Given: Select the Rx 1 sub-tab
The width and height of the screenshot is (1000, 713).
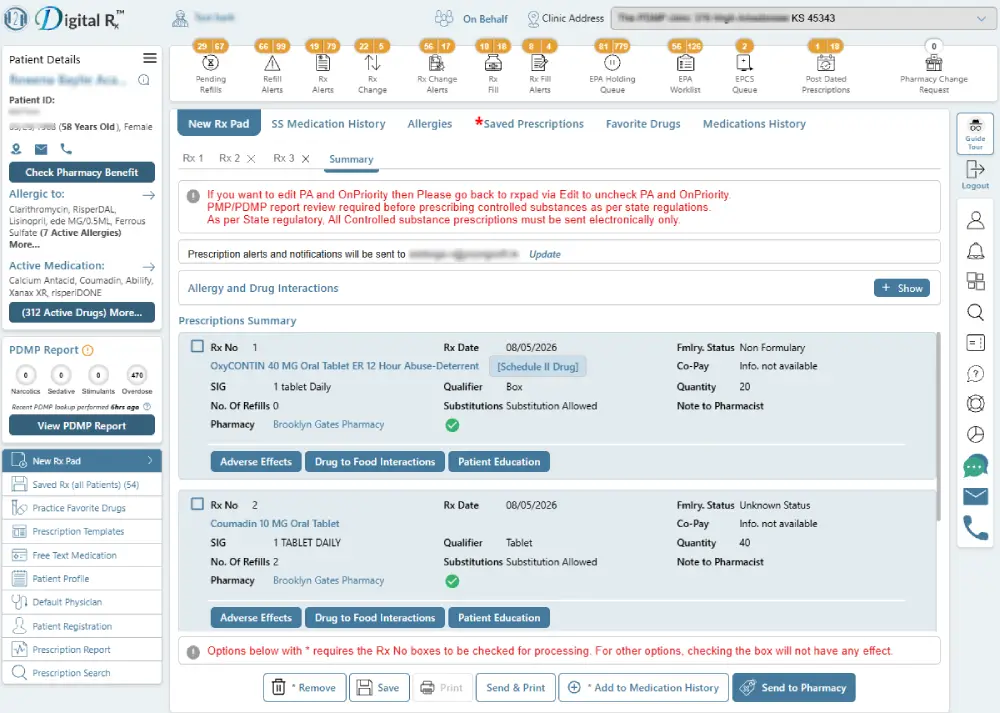Looking at the screenshot, I should click(x=193, y=158).
